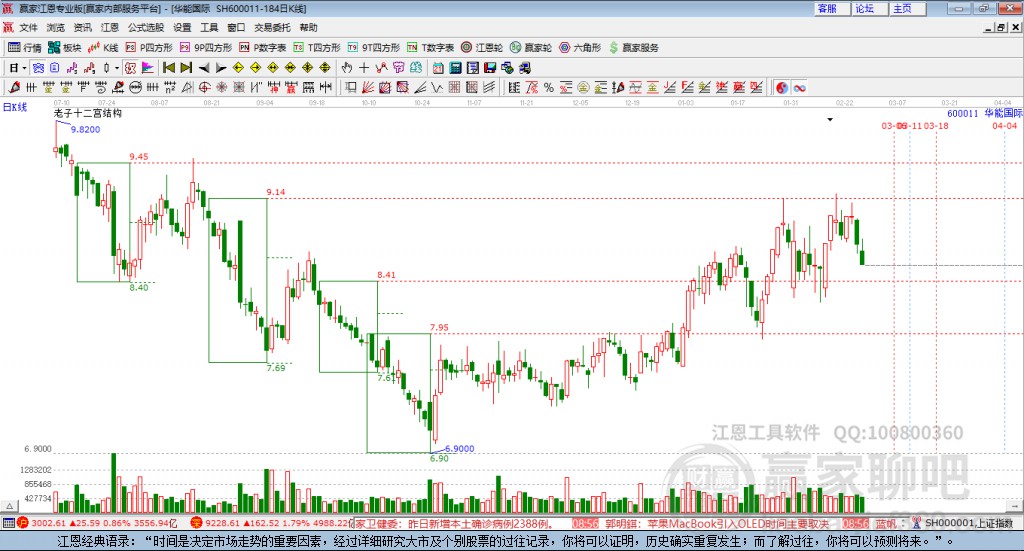Open the candlestick style dropdown arrow
The image size is (1024, 551).
click(x=117, y=67)
